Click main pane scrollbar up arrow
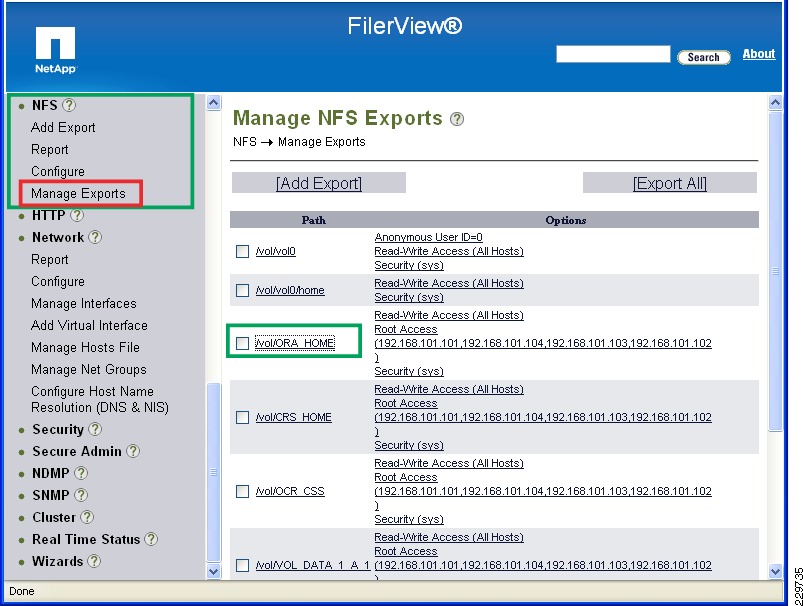 (775, 103)
